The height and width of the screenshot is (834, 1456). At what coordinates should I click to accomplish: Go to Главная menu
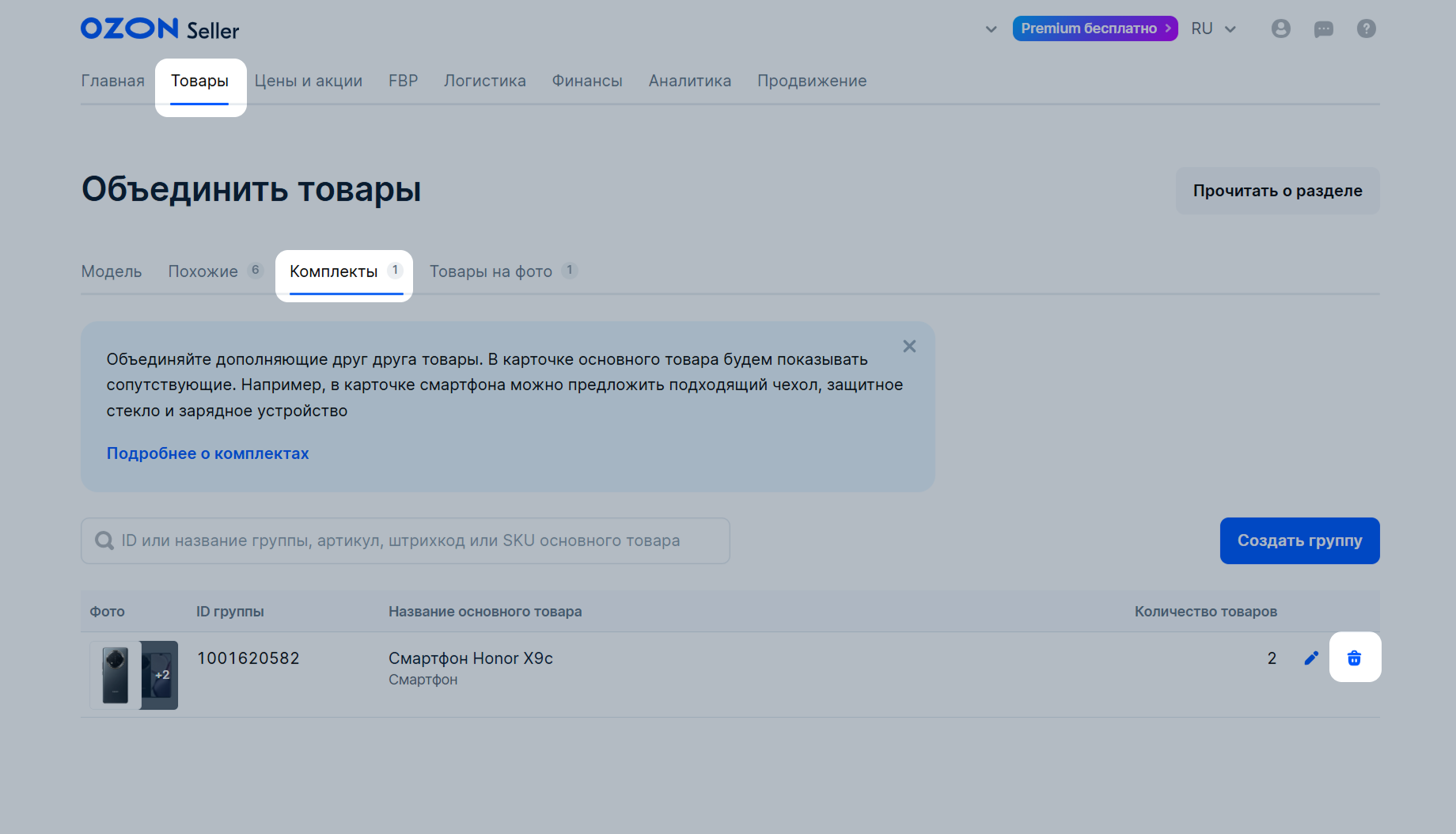pos(113,81)
